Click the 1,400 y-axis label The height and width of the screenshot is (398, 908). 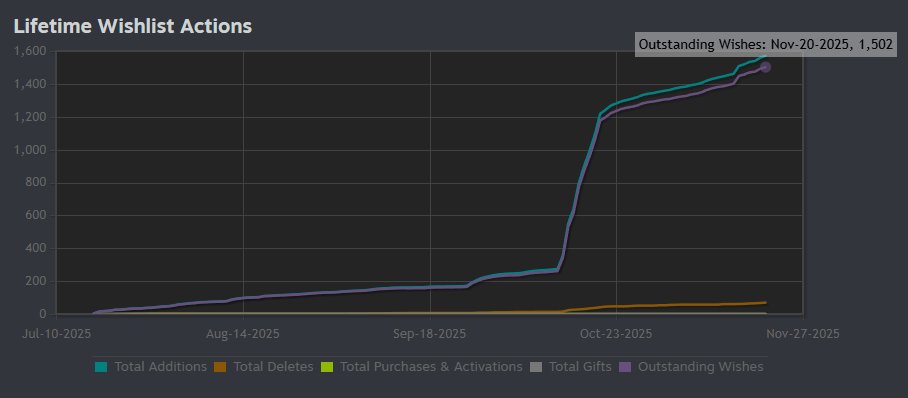[x=30, y=85]
